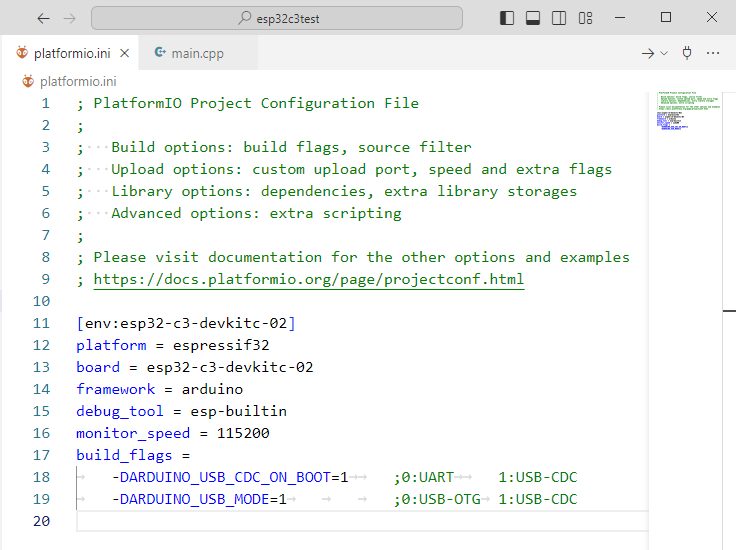Maximize the VS Code window

pyautogui.click(x=666, y=18)
